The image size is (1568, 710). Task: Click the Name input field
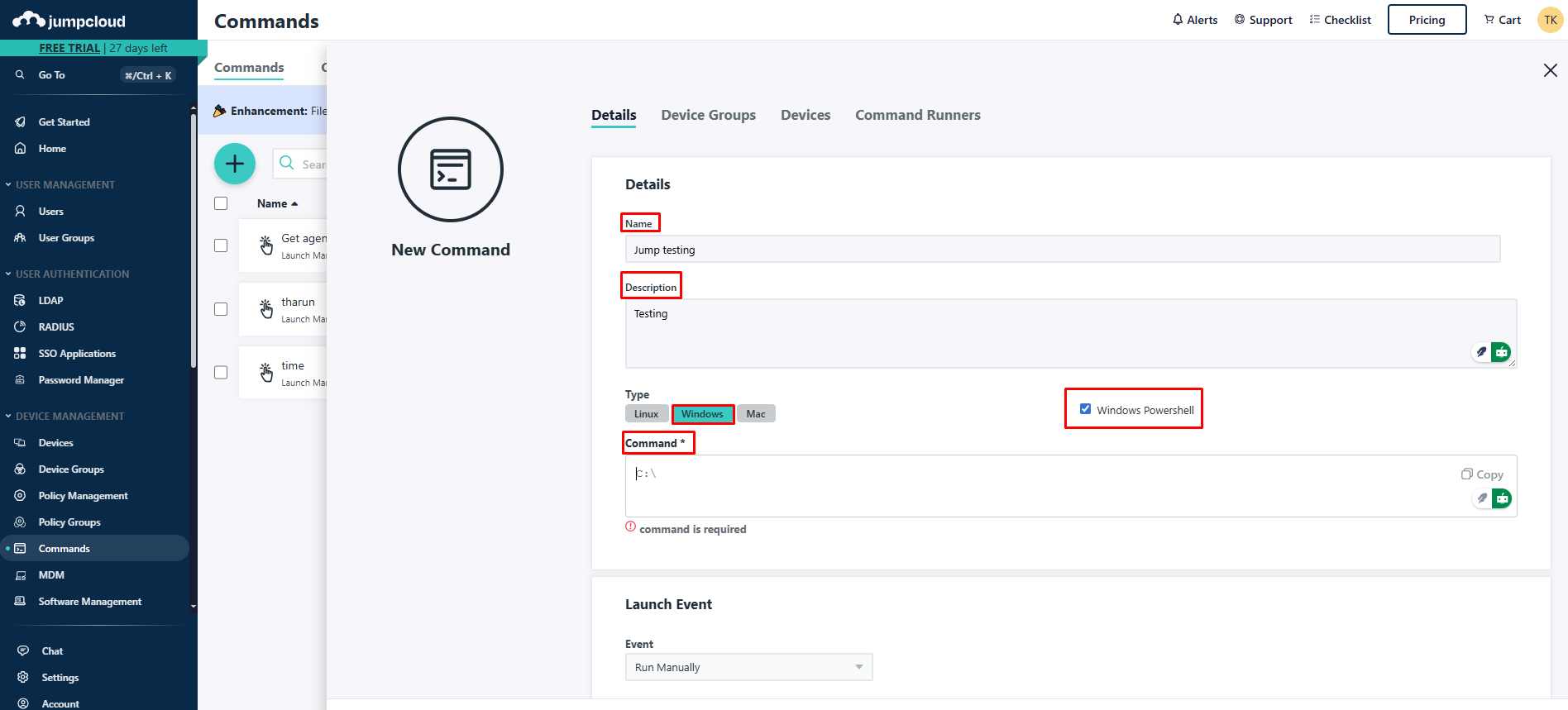[x=1063, y=249]
